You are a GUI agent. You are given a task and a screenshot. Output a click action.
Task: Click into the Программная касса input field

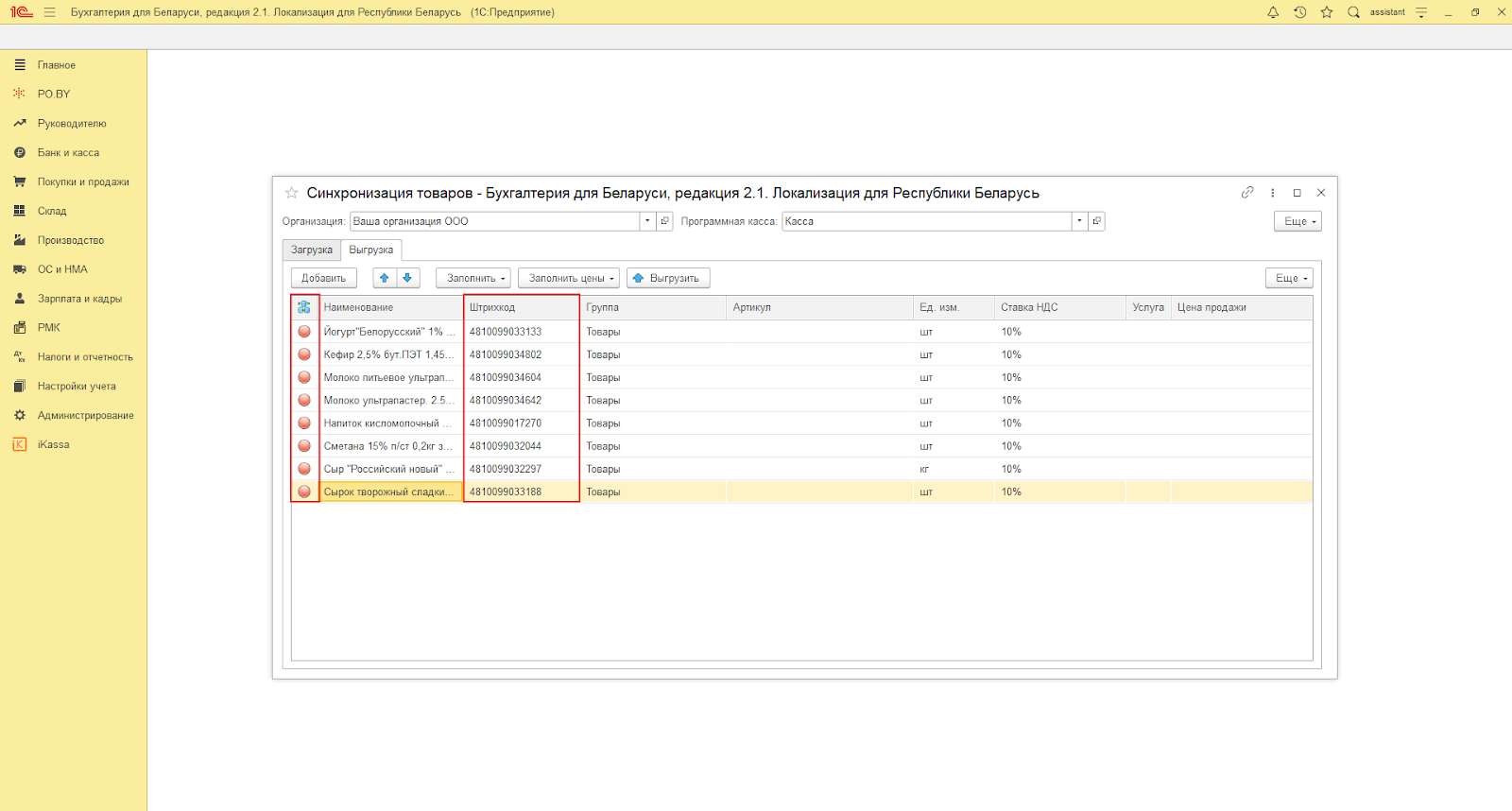click(x=927, y=221)
